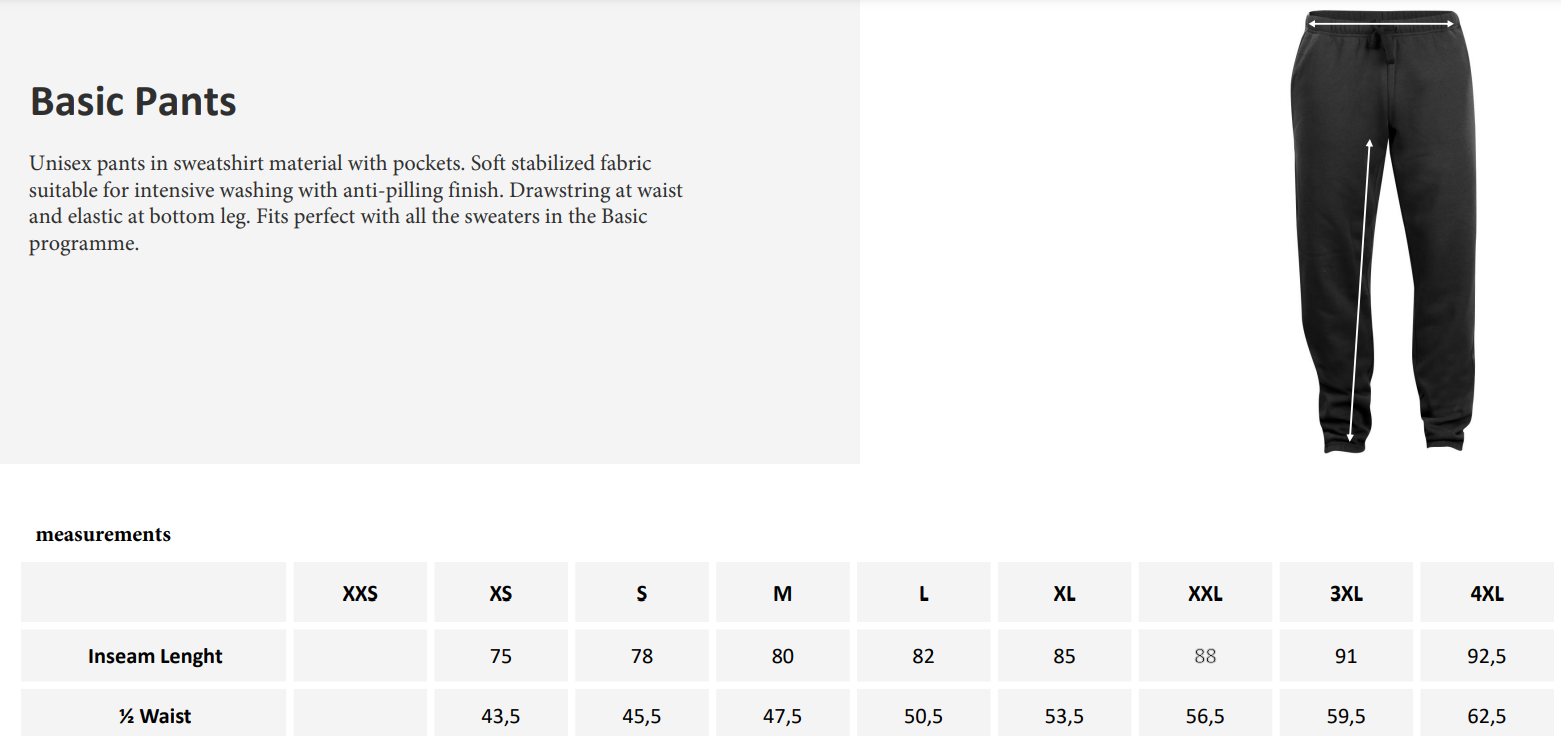
Task: Click inseam value 88 for XXL
Action: (1205, 656)
